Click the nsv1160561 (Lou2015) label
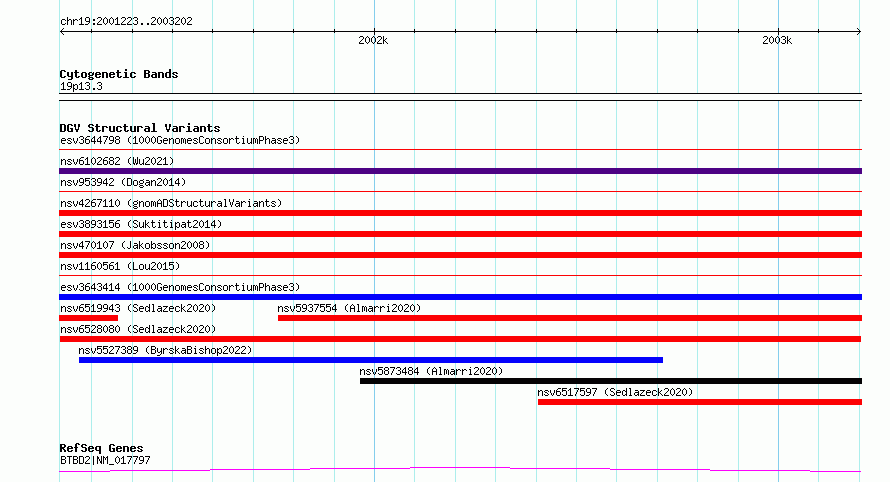Screen dimensions: 890x482 (120, 266)
